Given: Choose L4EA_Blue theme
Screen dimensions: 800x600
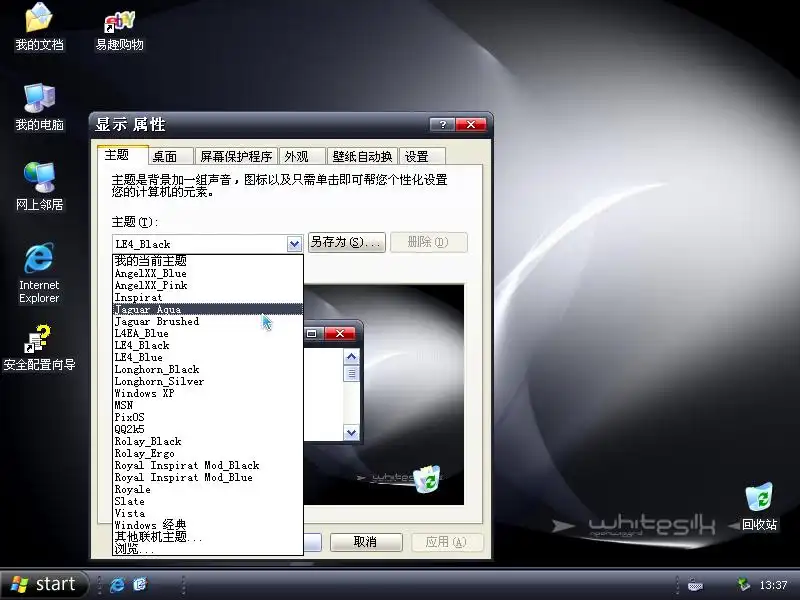Looking at the screenshot, I should pos(207,333).
